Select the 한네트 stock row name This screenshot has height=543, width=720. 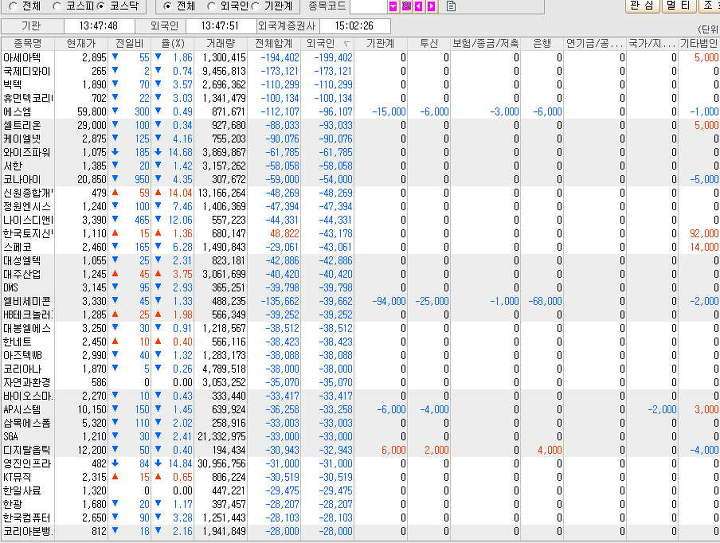[17, 342]
